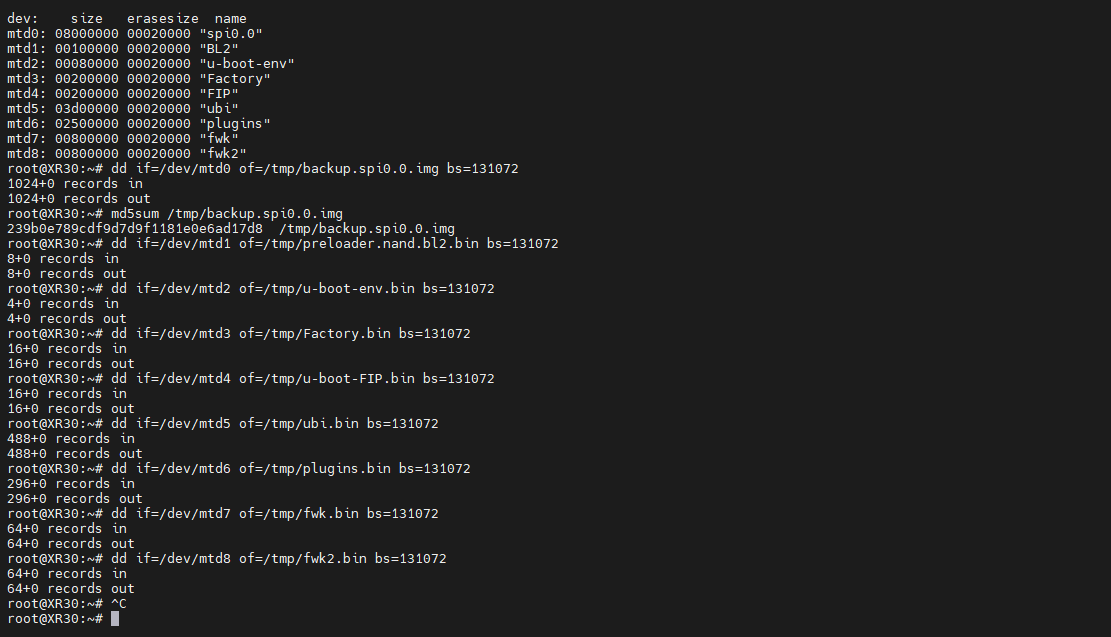Click the "296+0 records out" output line

(x=75, y=499)
